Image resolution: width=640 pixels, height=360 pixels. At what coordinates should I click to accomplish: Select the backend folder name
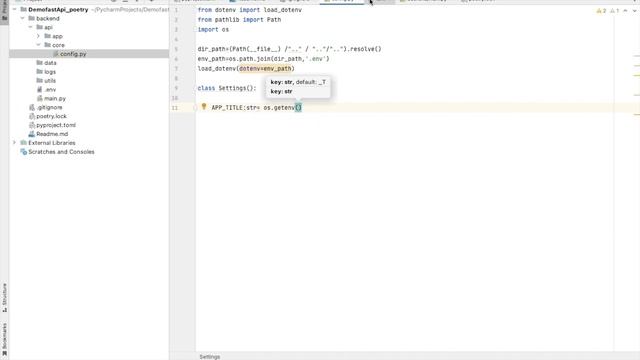click(x=48, y=18)
